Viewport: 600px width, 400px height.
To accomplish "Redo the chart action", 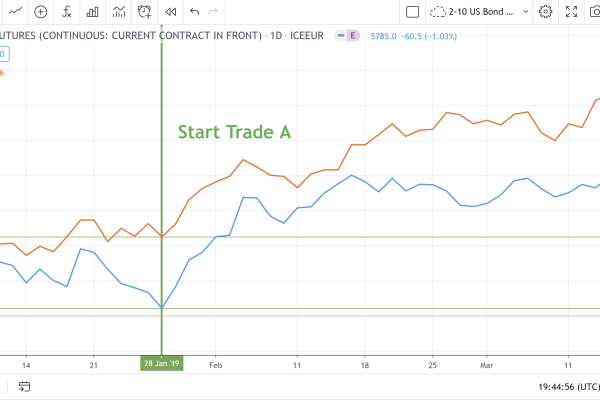I will click(x=217, y=12).
